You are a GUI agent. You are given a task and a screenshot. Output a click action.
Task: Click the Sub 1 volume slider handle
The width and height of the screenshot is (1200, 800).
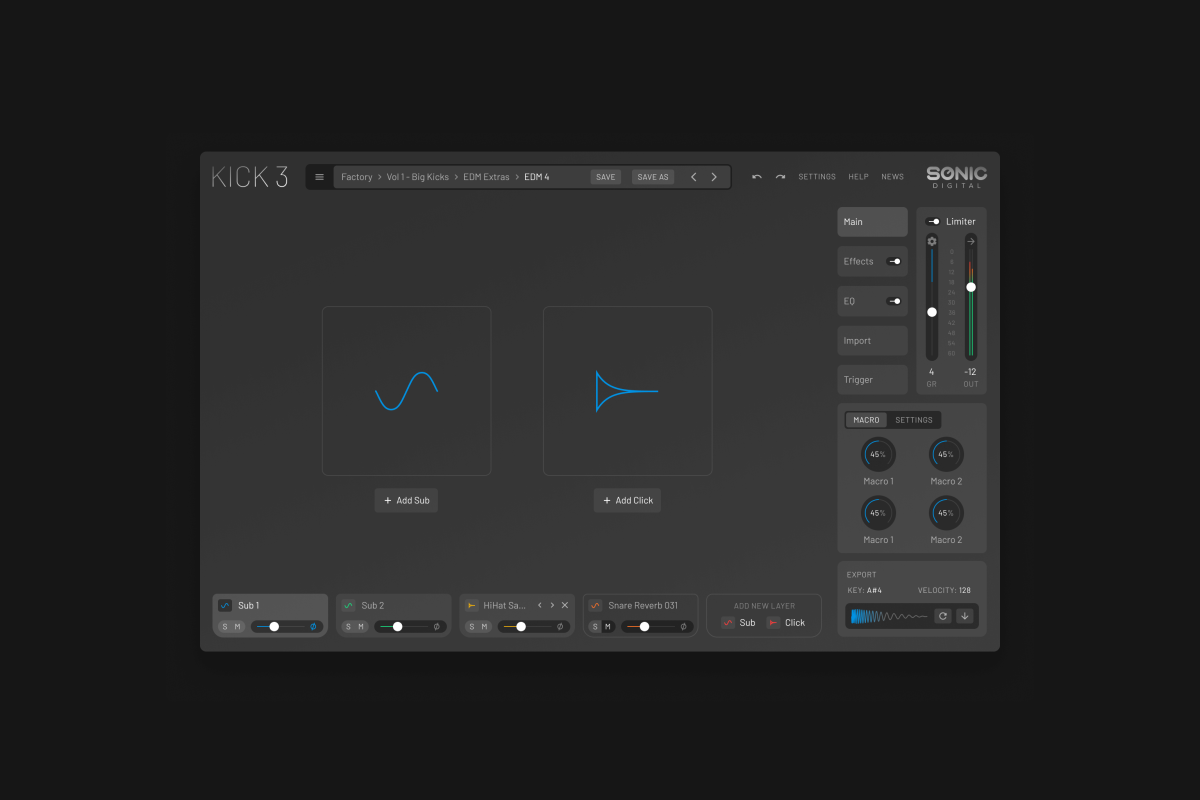(x=274, y=627)
